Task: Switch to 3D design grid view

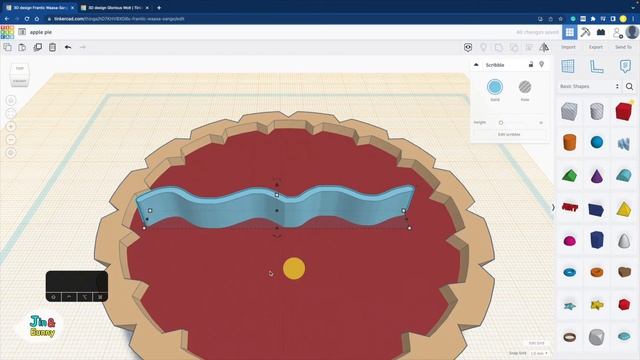Action: click(x=570, y=32)
